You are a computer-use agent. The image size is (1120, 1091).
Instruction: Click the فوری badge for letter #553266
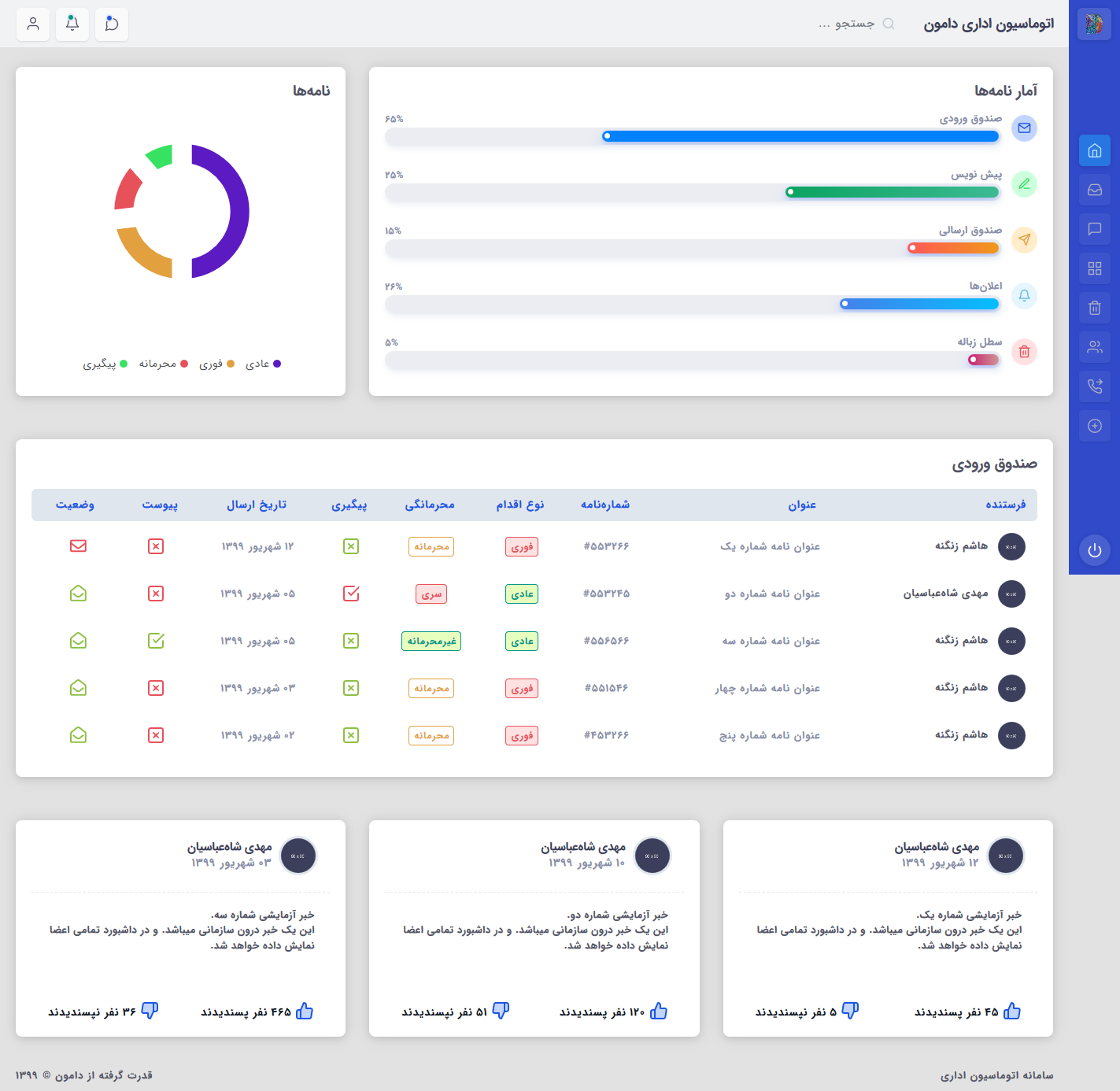click(522, 546)
